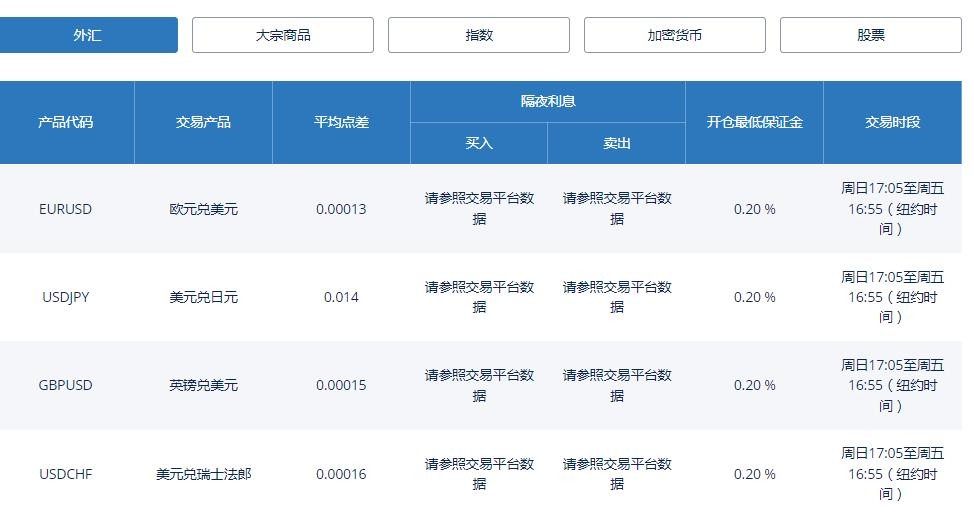Select the EURUSD product code
Viewport: 974px width, 514px height.
66,209
